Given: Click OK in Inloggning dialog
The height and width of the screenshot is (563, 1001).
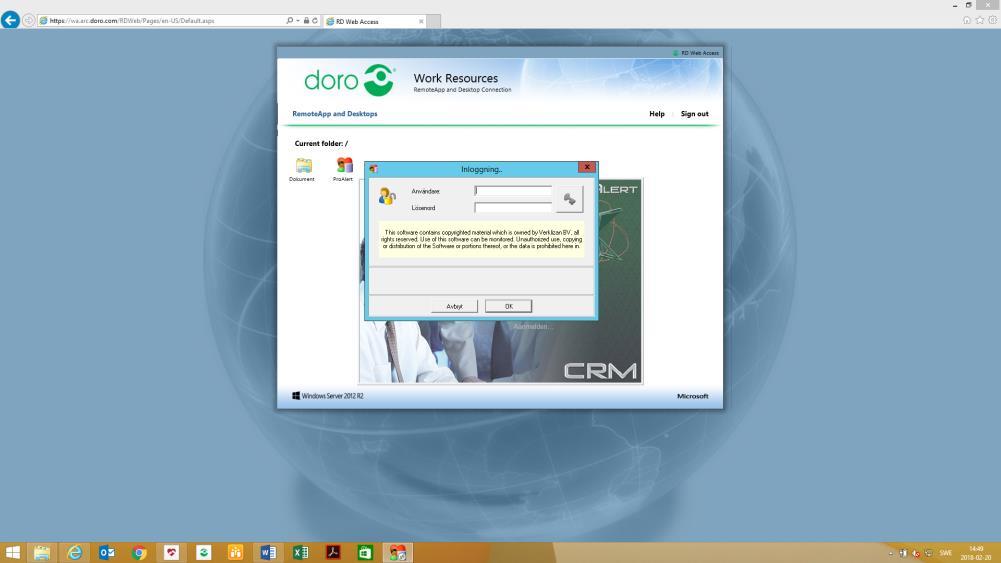Looking at the screenshot, I should pos(508,306).
